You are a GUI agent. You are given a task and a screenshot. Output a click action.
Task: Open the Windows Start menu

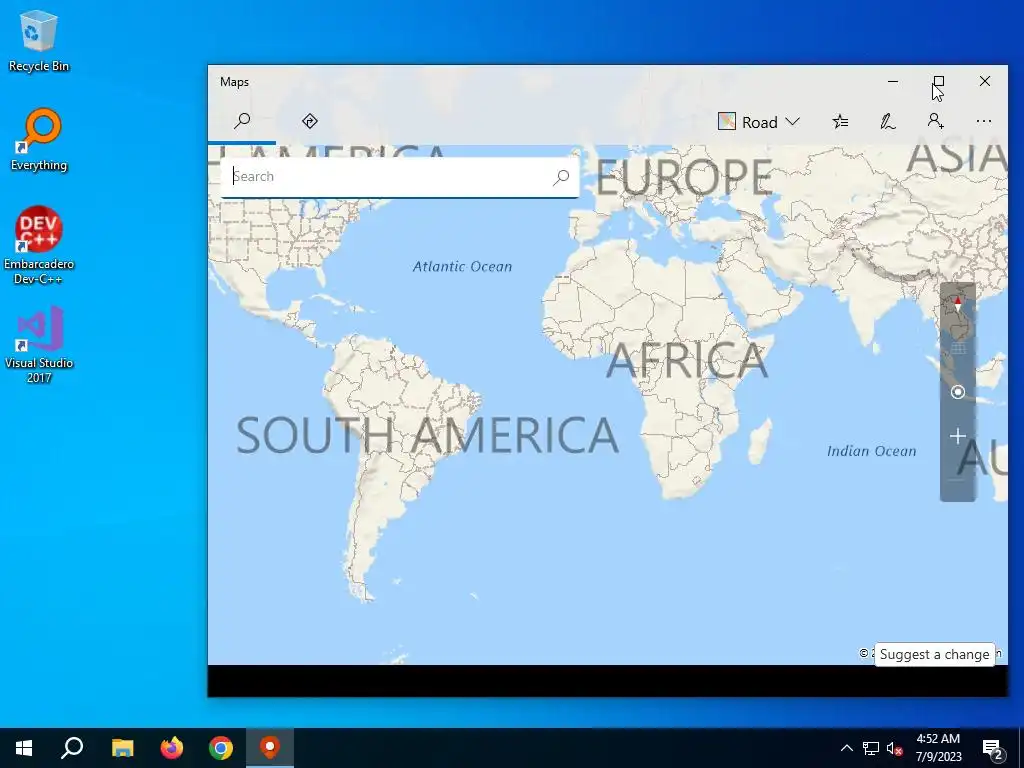click(24, 748)
